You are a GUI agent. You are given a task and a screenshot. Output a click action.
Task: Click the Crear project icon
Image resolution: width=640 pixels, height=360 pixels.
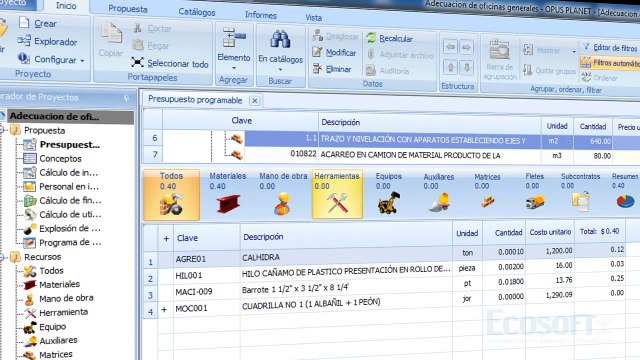[24, 22]
